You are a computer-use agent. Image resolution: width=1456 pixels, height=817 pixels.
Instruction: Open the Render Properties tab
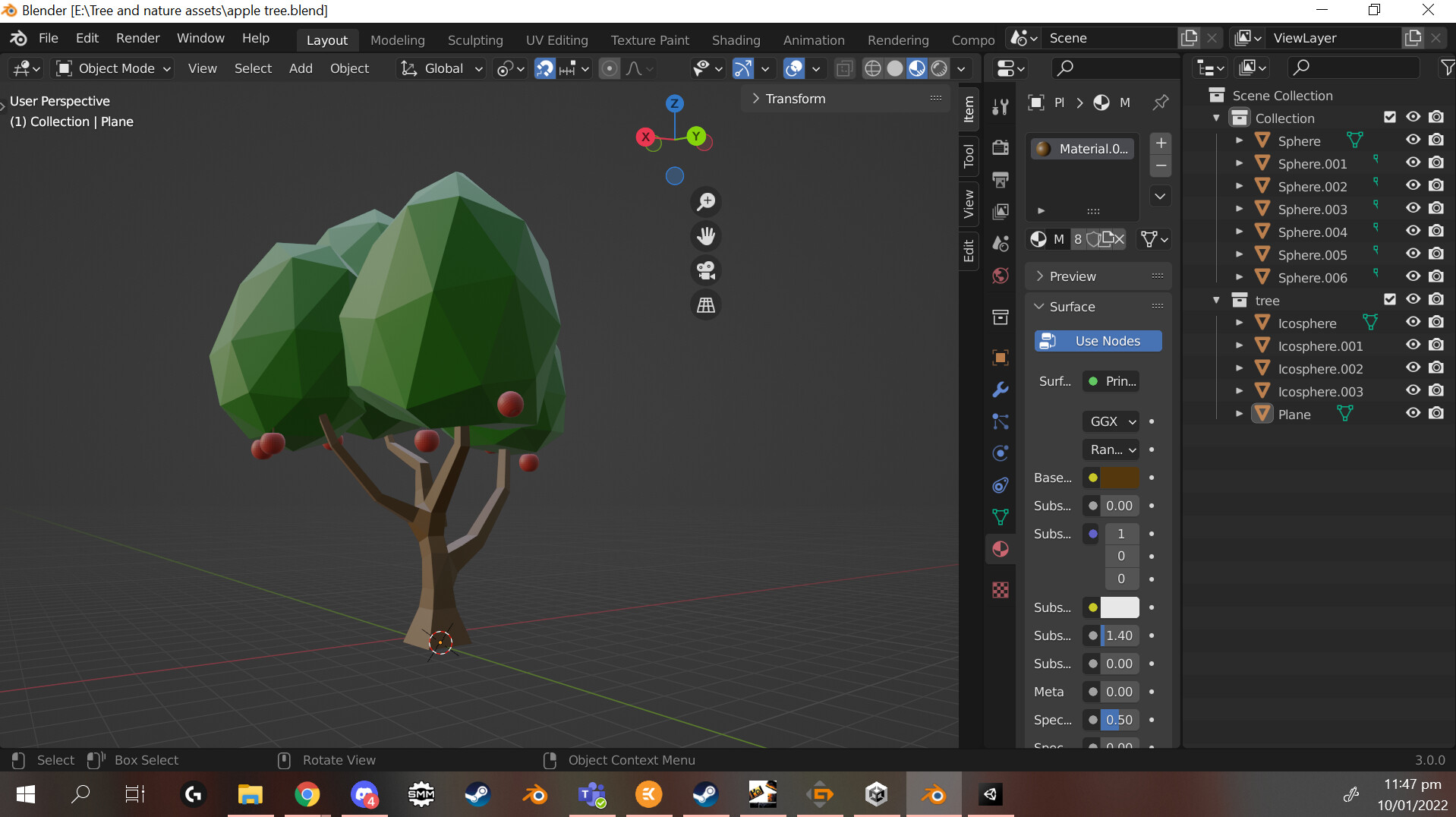click(1001, 147)
